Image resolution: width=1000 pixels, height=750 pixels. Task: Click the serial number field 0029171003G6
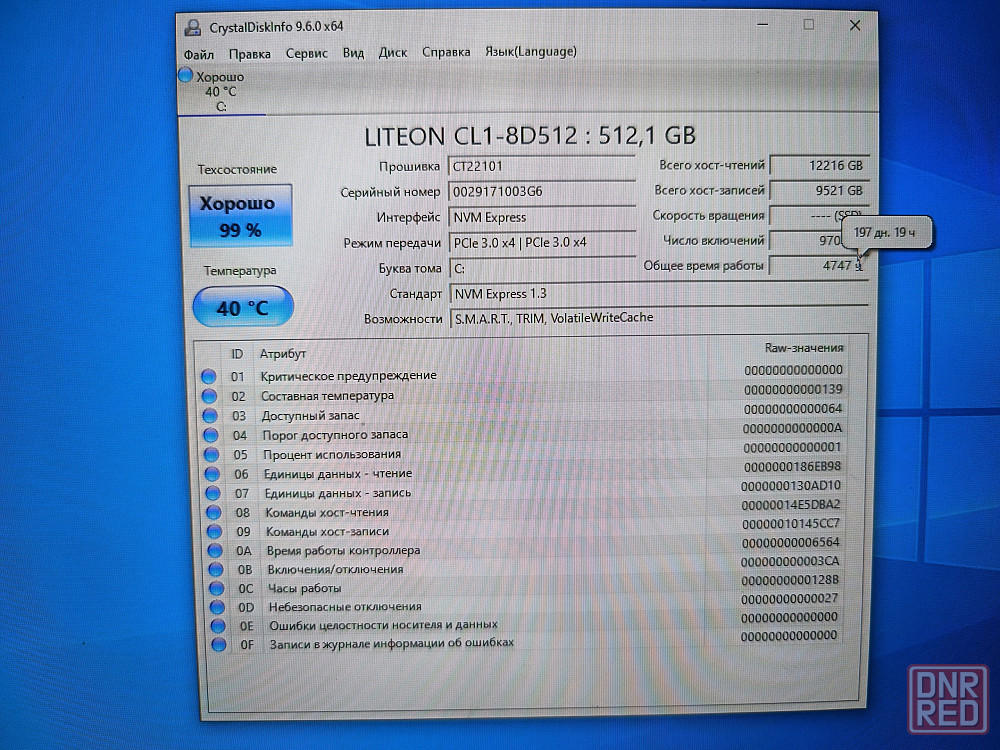[x=541, y=192]
